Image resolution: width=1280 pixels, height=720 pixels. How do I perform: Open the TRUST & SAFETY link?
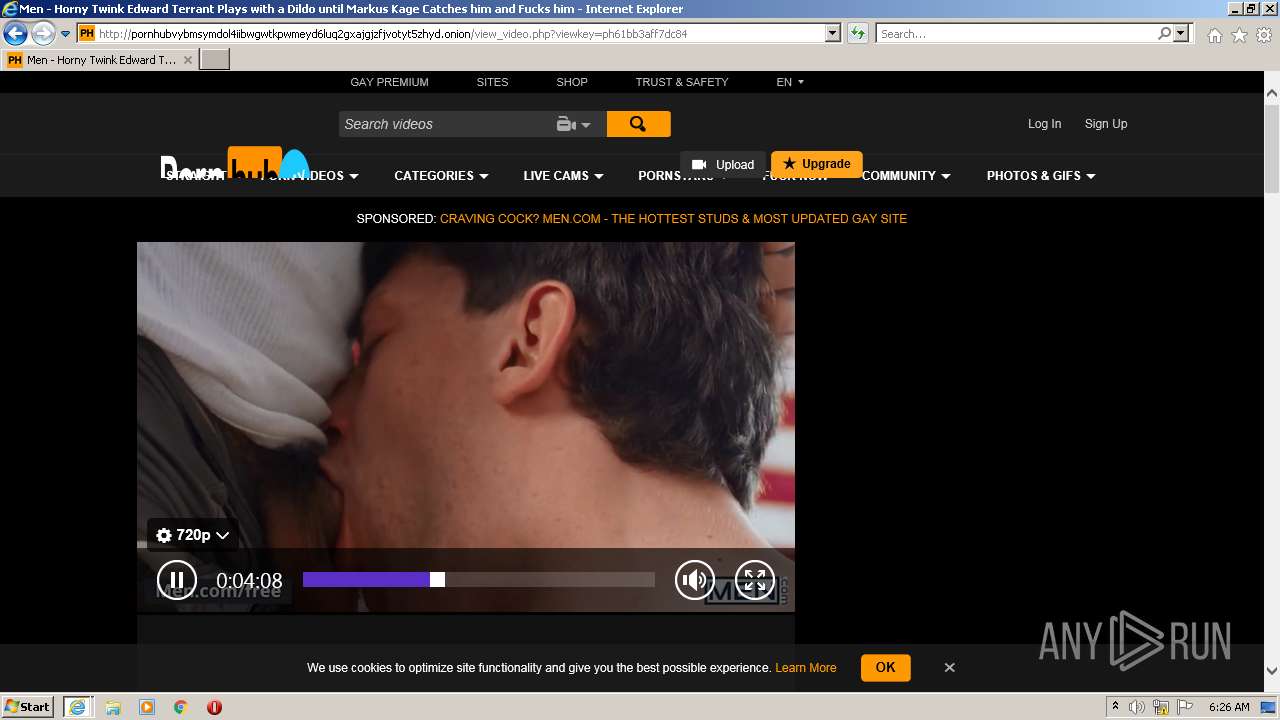tap(682, 82)
